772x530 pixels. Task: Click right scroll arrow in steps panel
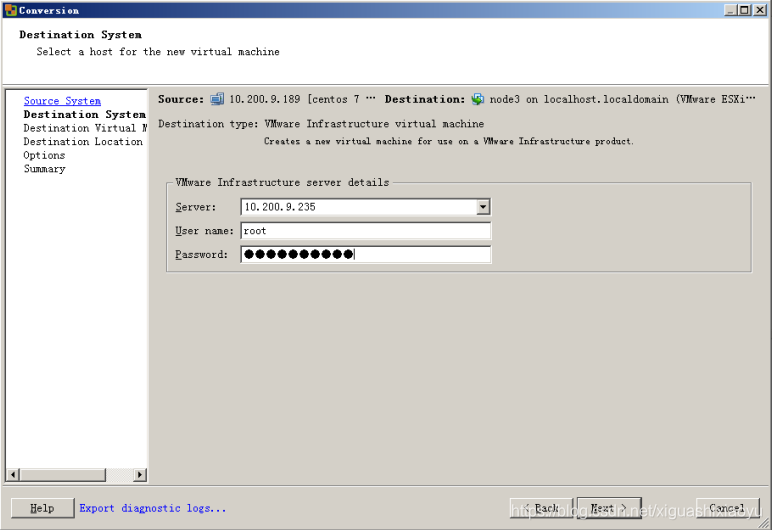[140, 475]
